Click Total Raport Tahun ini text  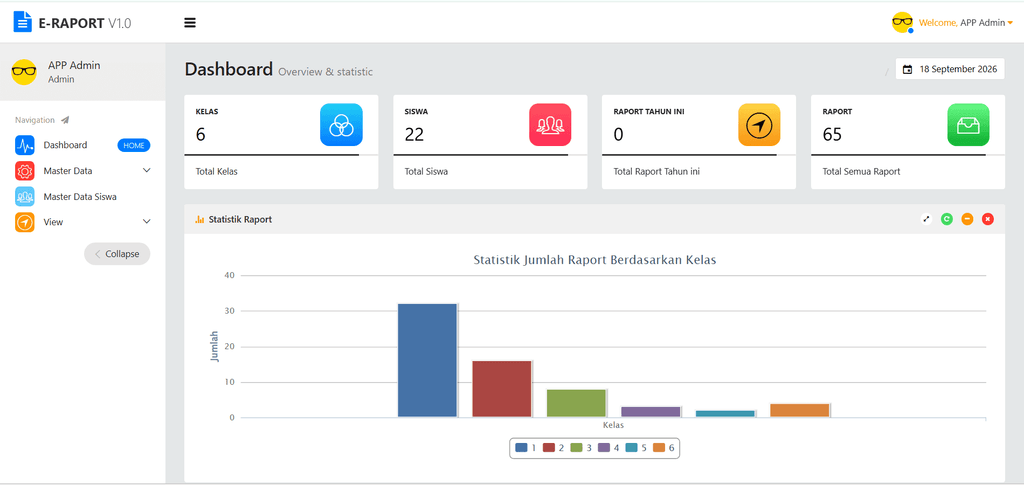[656, 172]
